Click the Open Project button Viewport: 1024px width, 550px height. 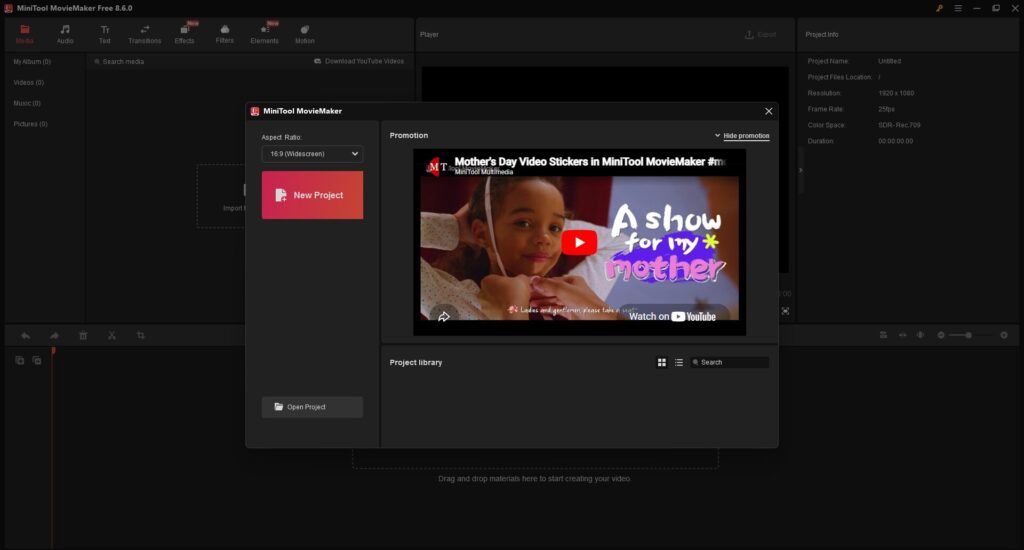312,407
